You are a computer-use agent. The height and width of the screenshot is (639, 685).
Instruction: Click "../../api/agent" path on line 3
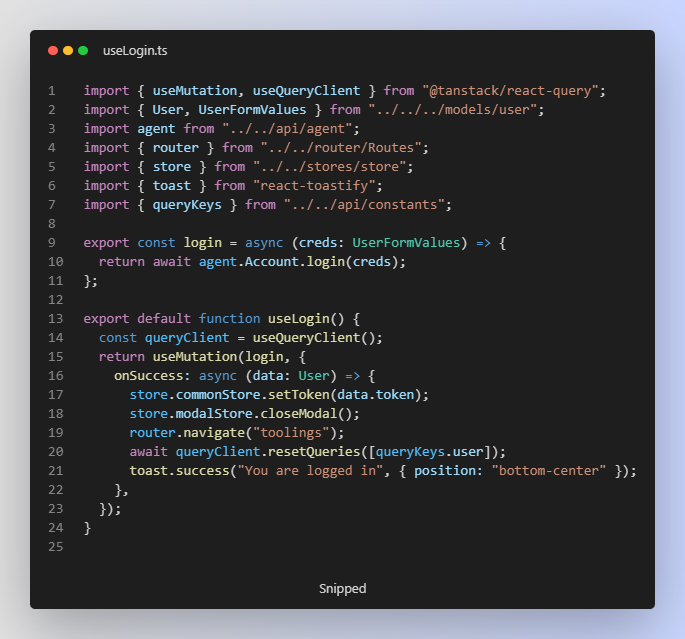(287, 129)
